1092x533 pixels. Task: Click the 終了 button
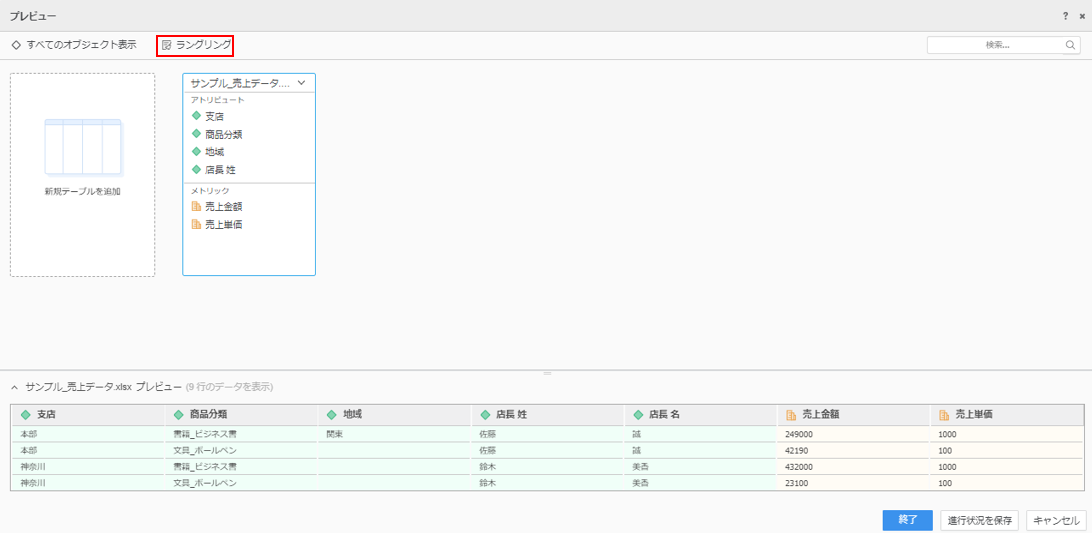907,520
